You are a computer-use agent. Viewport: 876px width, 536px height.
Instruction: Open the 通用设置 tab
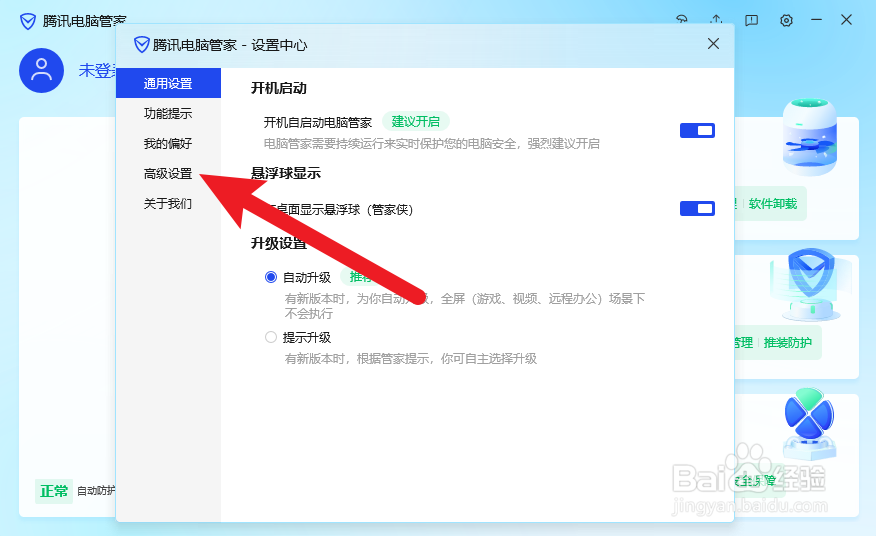[168, 83]
